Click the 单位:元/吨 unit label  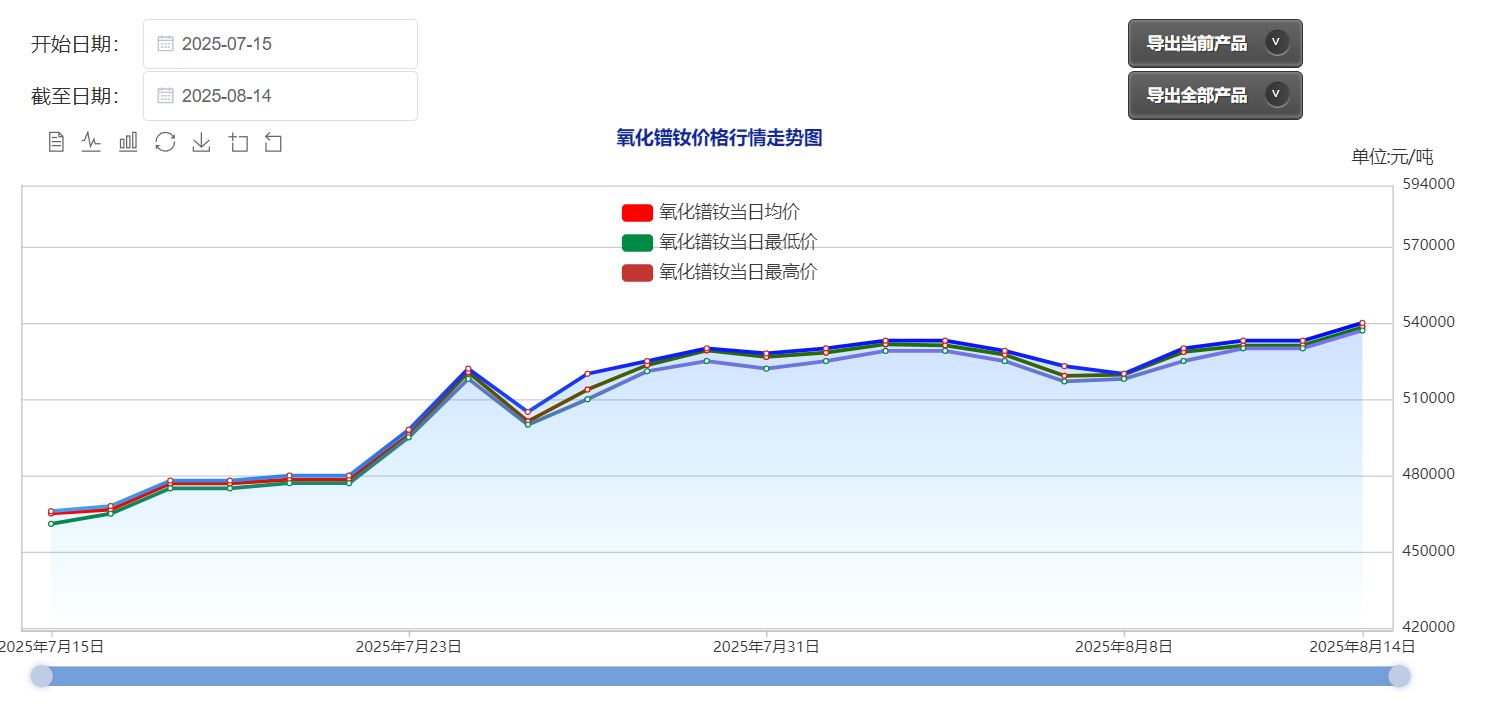coord(1392,157)
